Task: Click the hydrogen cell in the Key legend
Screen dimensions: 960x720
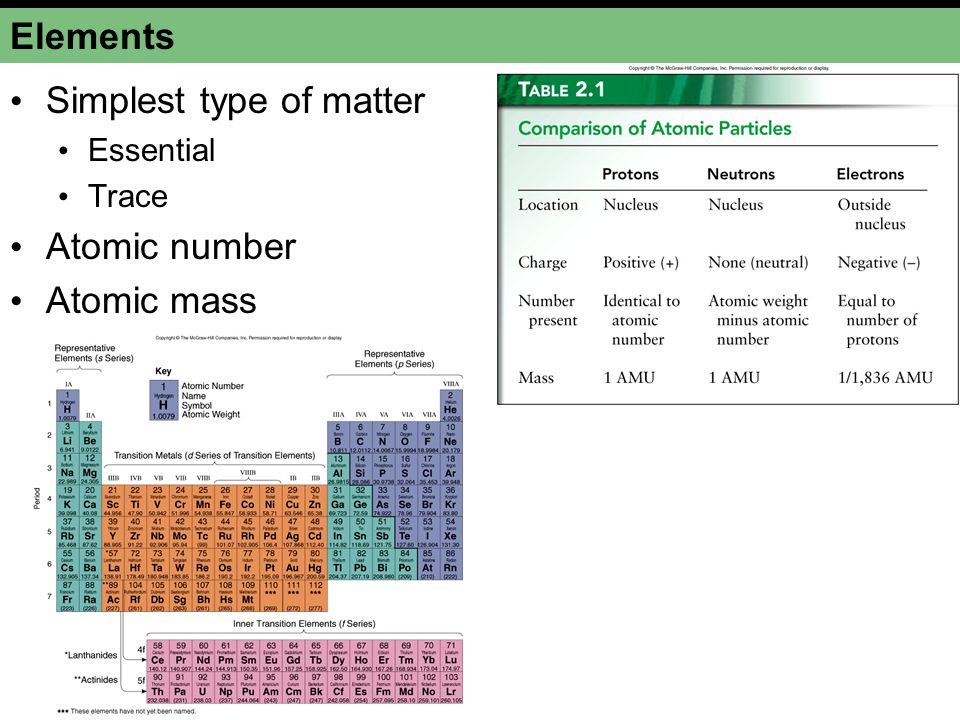Action: (163, 400)
